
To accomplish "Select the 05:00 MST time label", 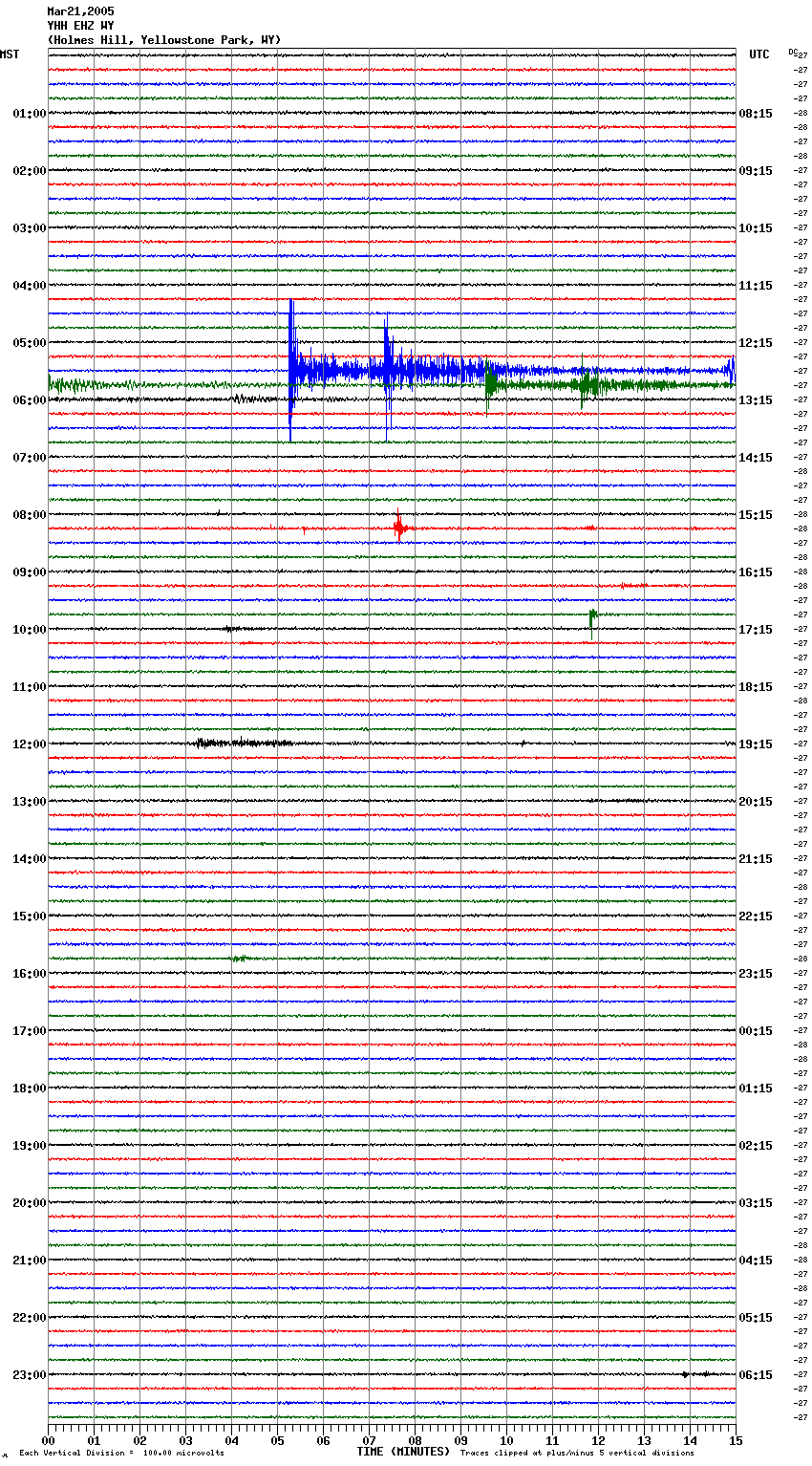I will 30,343.
